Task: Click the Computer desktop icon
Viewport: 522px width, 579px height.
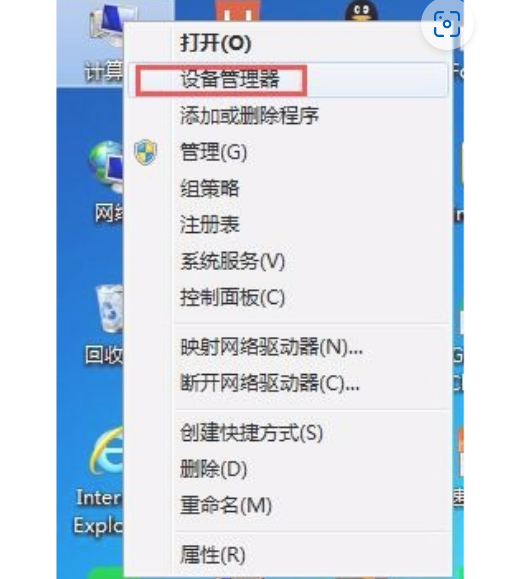Action: tap(104, 44)
